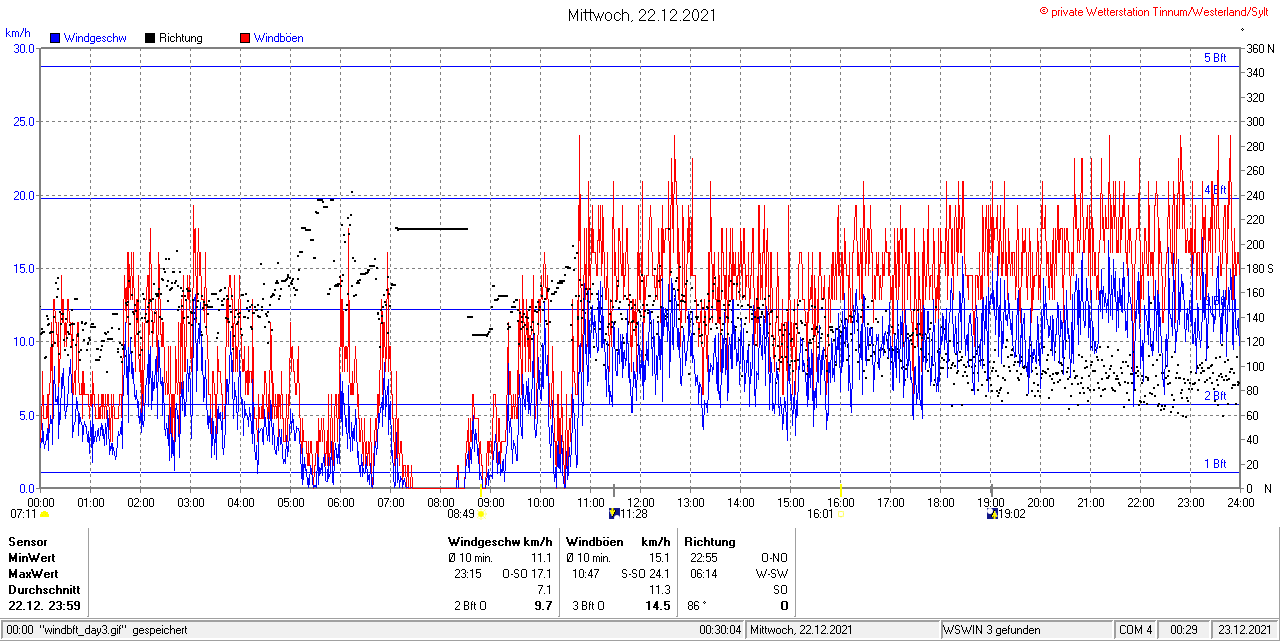
Task: Click the blue Windgeschw legend swatch
Action: (x=55, y=38)
